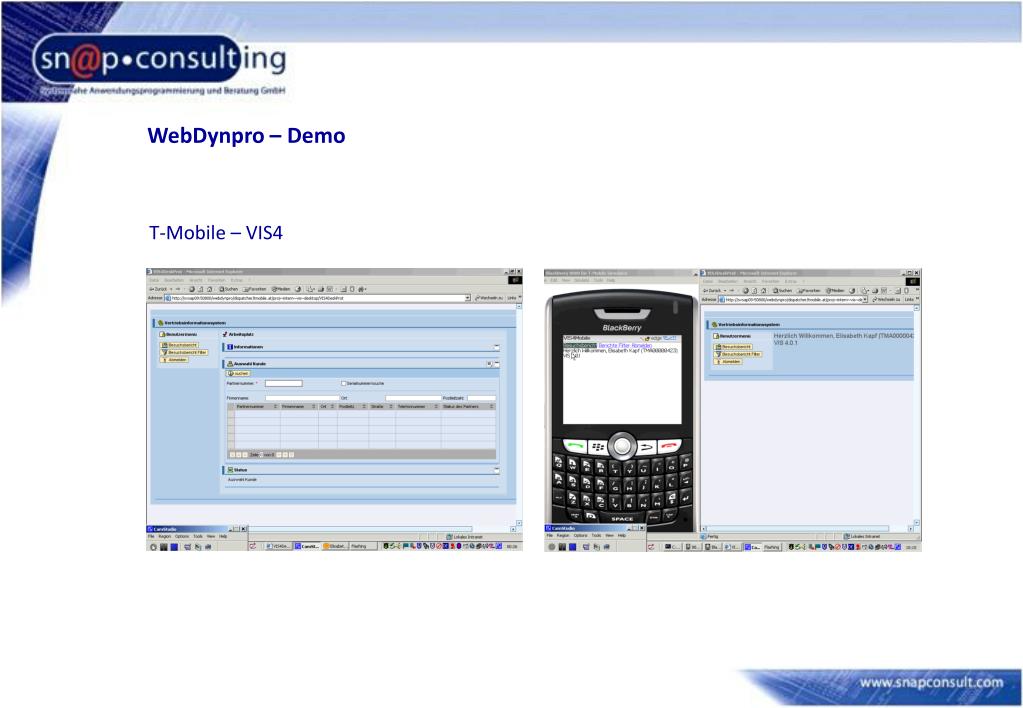Click Zurück back arrow in right browser
Viewport: 1023px width, 708px height.
[x=711, y=290]
